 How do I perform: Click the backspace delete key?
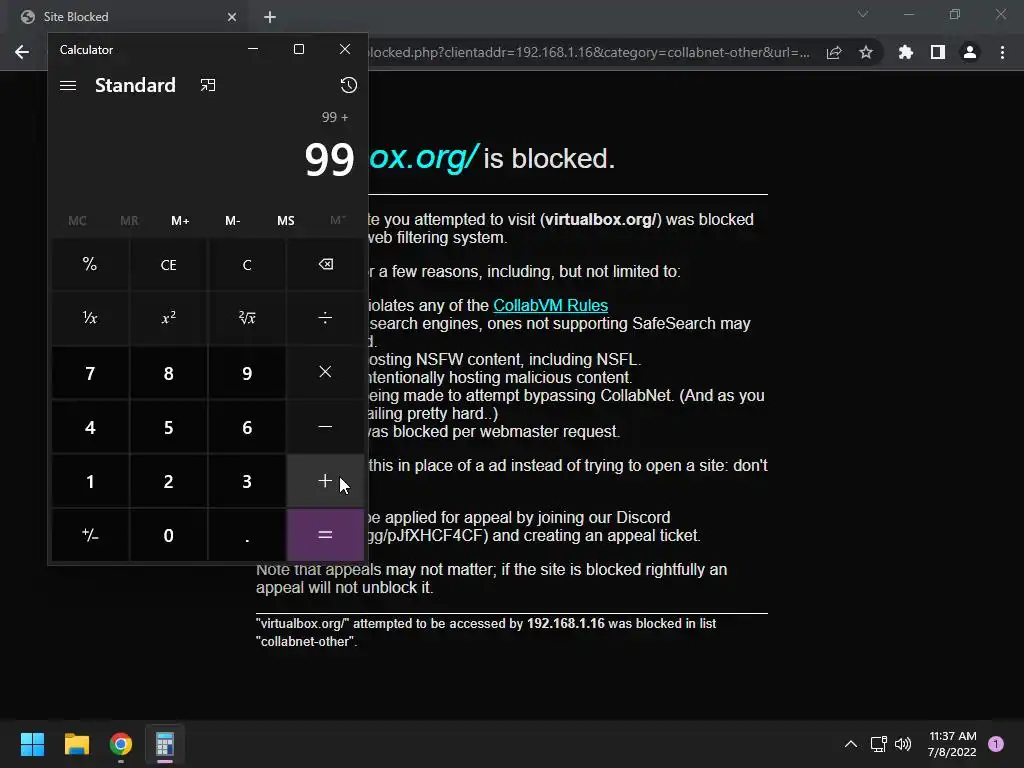pos(325,264)
